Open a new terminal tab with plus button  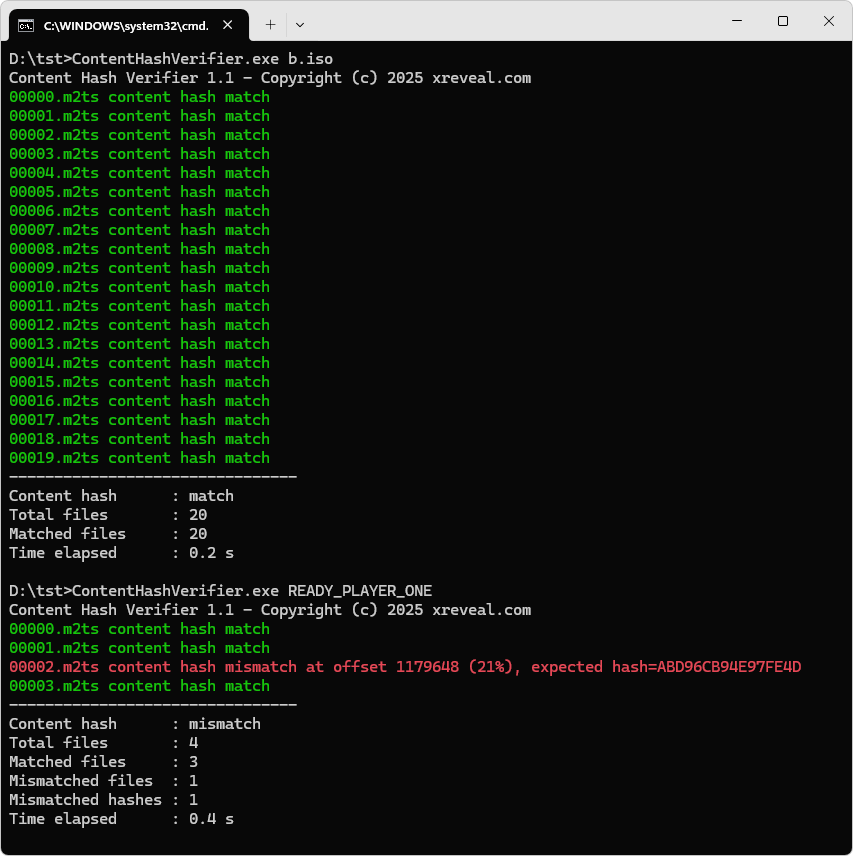pos(270,24)
